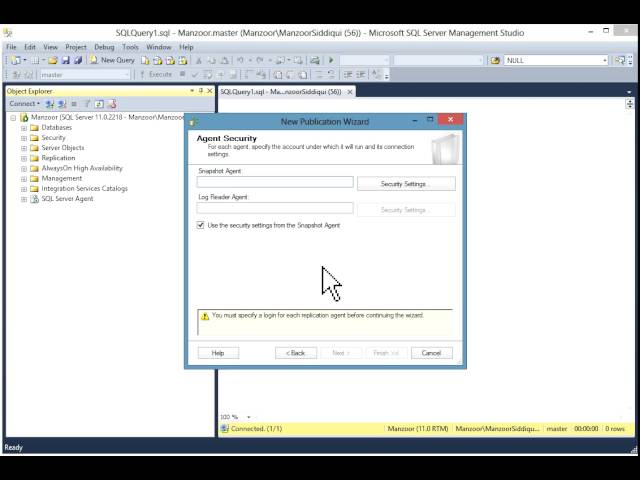Open the Project menu
640x480 pixels.
(x=76, y=47)
